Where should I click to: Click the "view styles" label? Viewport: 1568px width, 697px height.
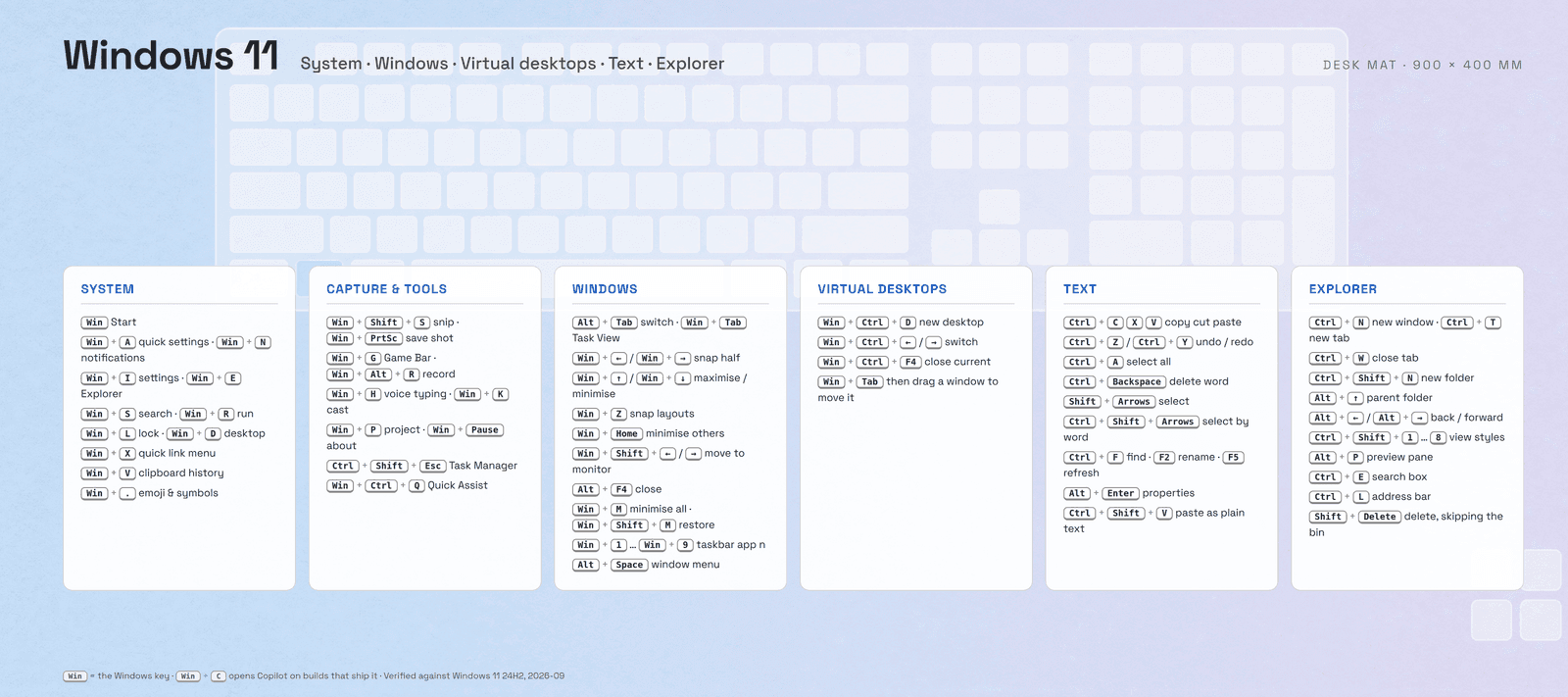(1476, 437)
